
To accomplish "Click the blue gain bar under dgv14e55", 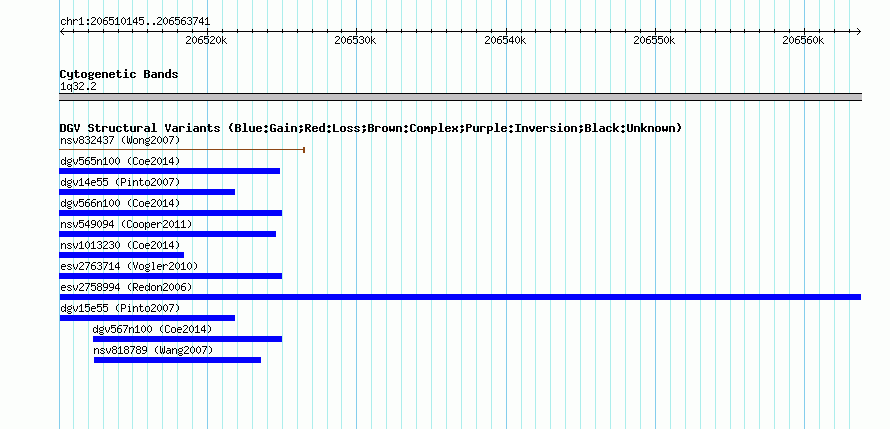I will point(147,192).
